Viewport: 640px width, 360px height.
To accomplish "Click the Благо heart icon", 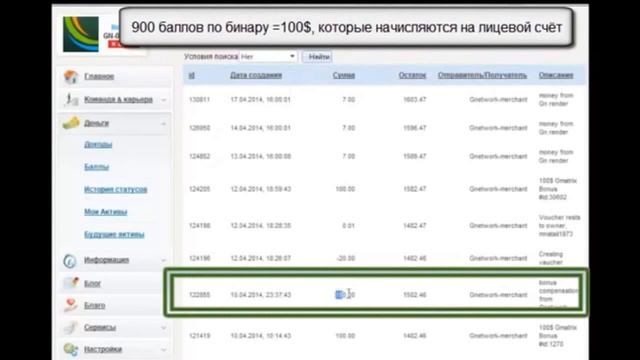I will (71, 305).
